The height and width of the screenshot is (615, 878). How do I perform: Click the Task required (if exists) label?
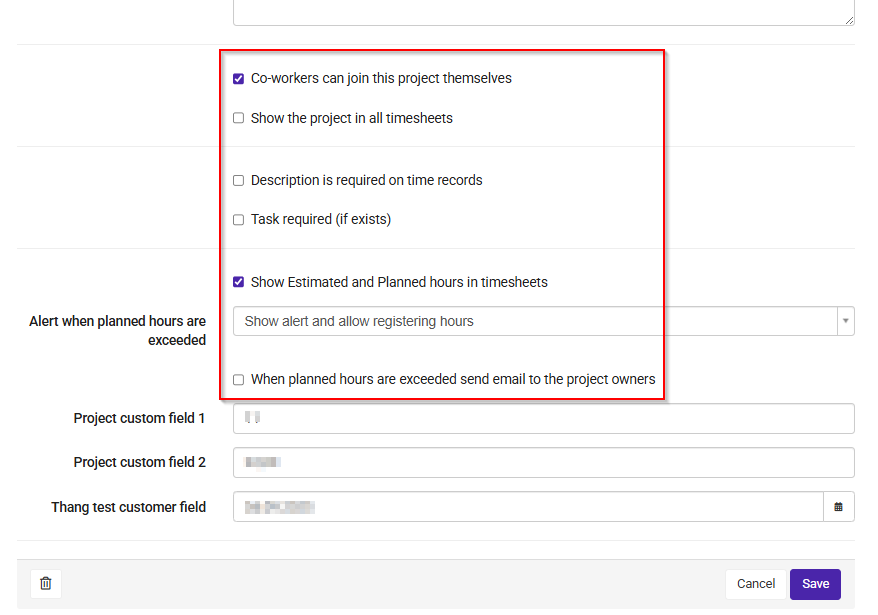[x=321, y=220]
